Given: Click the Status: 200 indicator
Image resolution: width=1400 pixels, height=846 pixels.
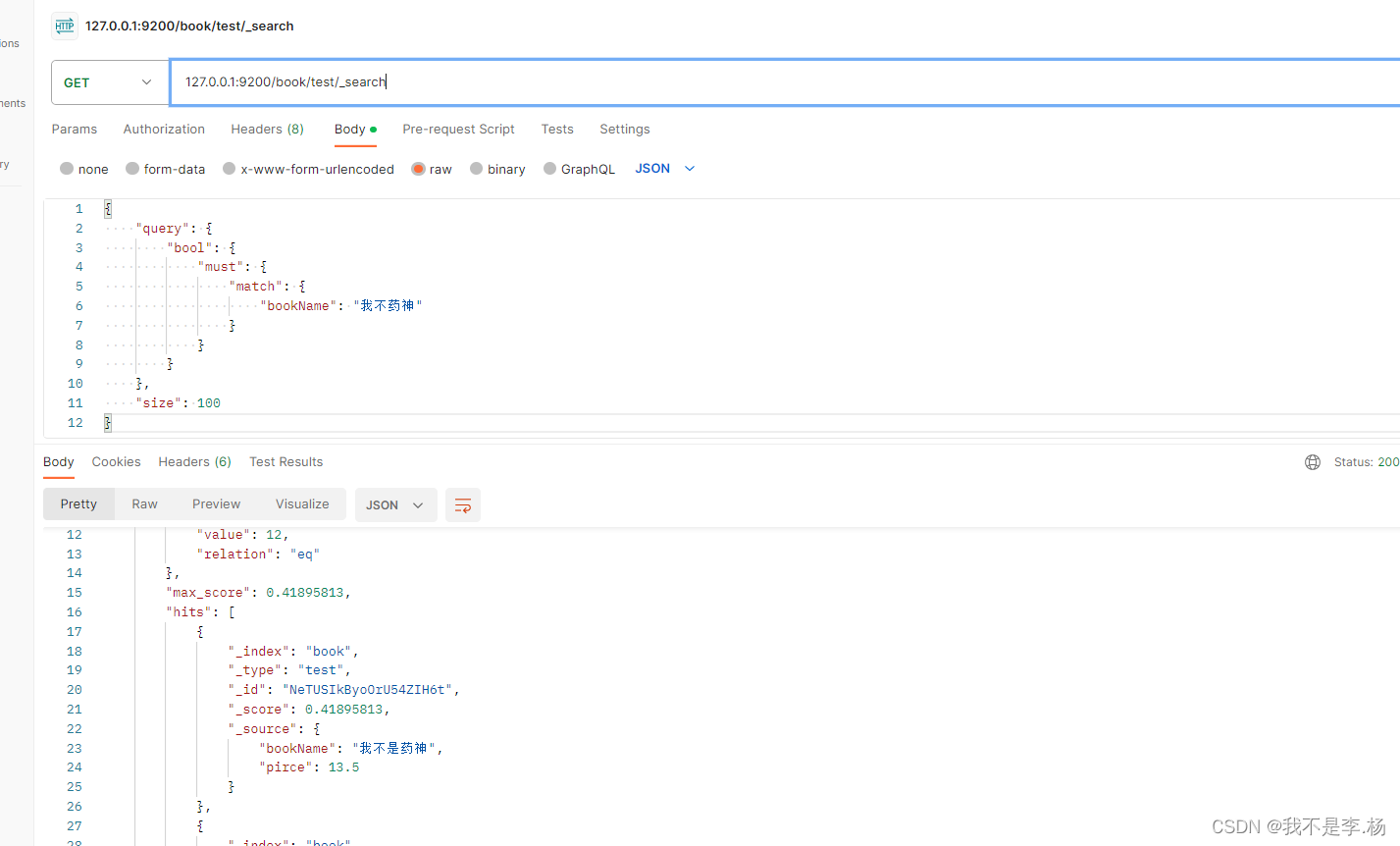Looking at the screenshot, I should 1366,461.
